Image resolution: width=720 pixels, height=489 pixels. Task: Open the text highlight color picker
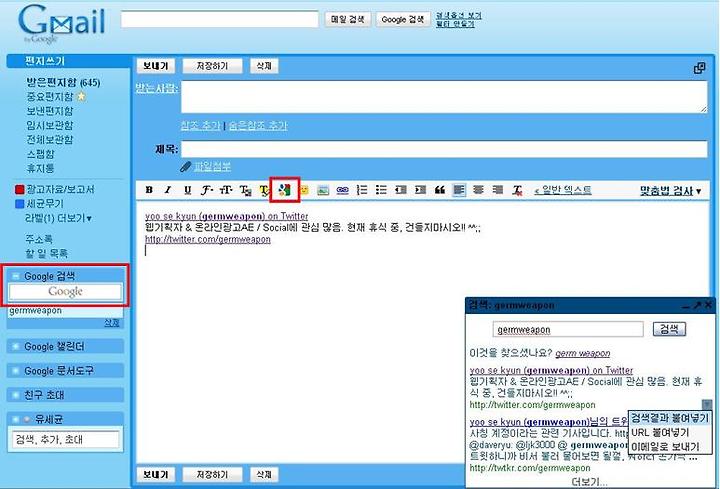(x=264, y=190)
